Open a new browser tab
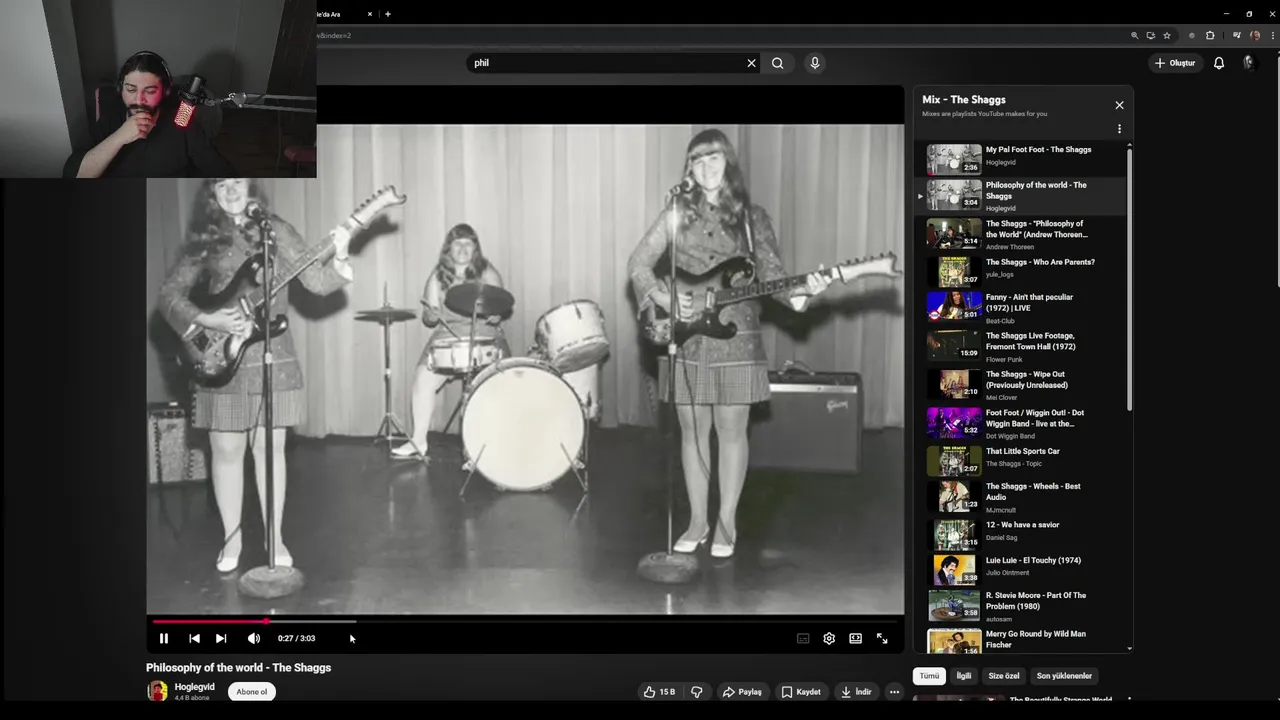The width and height of the screenshot is (1280, 720). pyautogui.click(x=388, y=14)
